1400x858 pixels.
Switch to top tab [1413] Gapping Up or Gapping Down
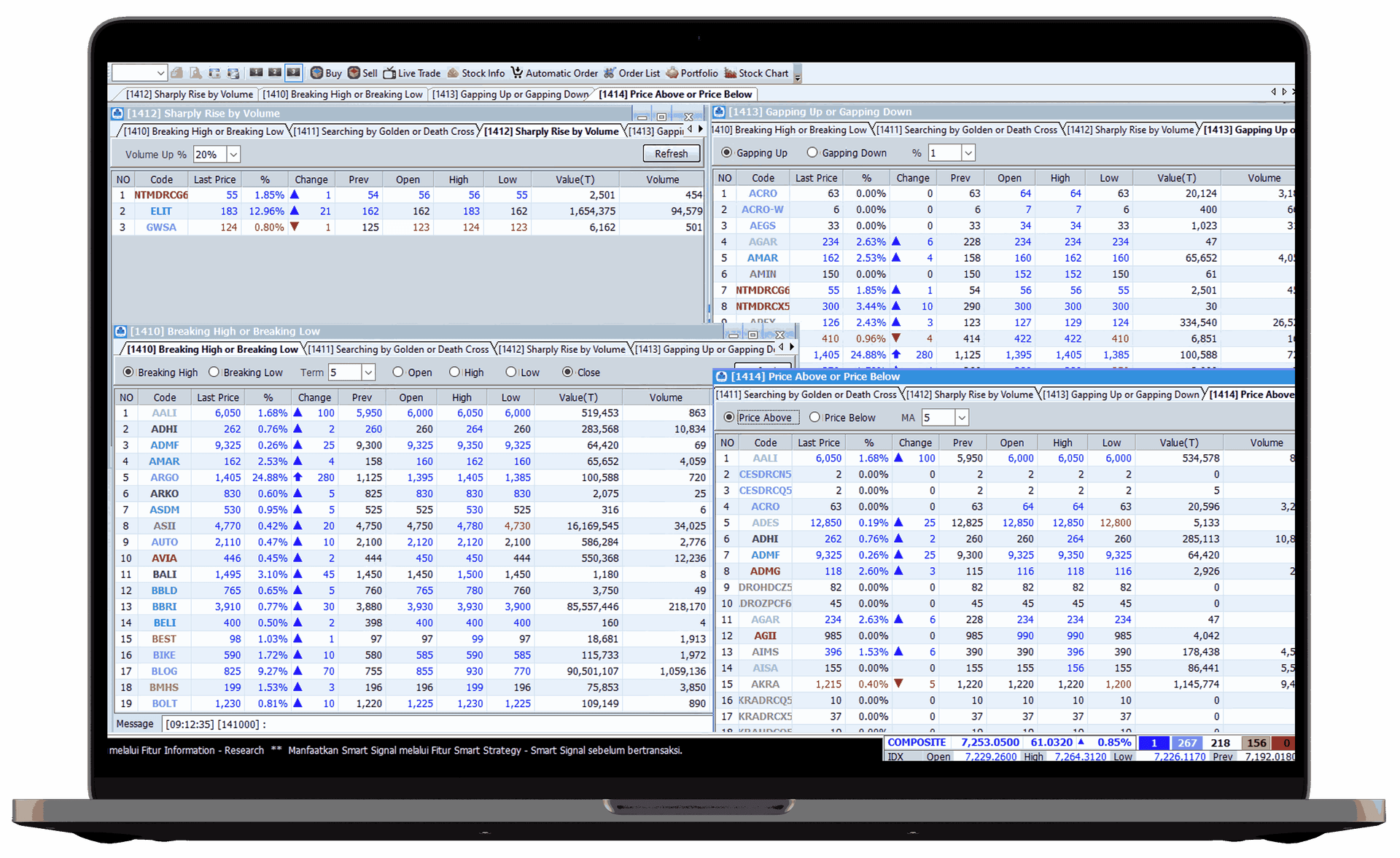click(510, 95)
